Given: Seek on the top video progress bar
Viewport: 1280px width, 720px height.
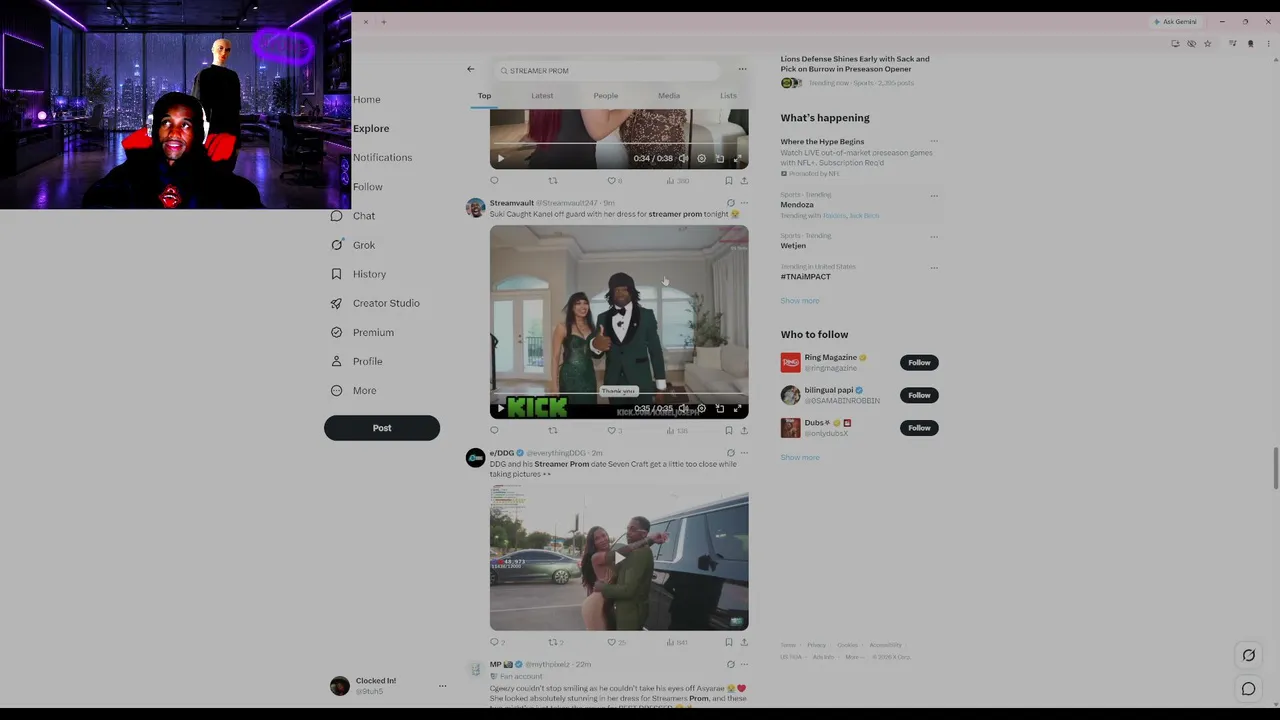Looking at the screenshot, I should pos(619,145).
